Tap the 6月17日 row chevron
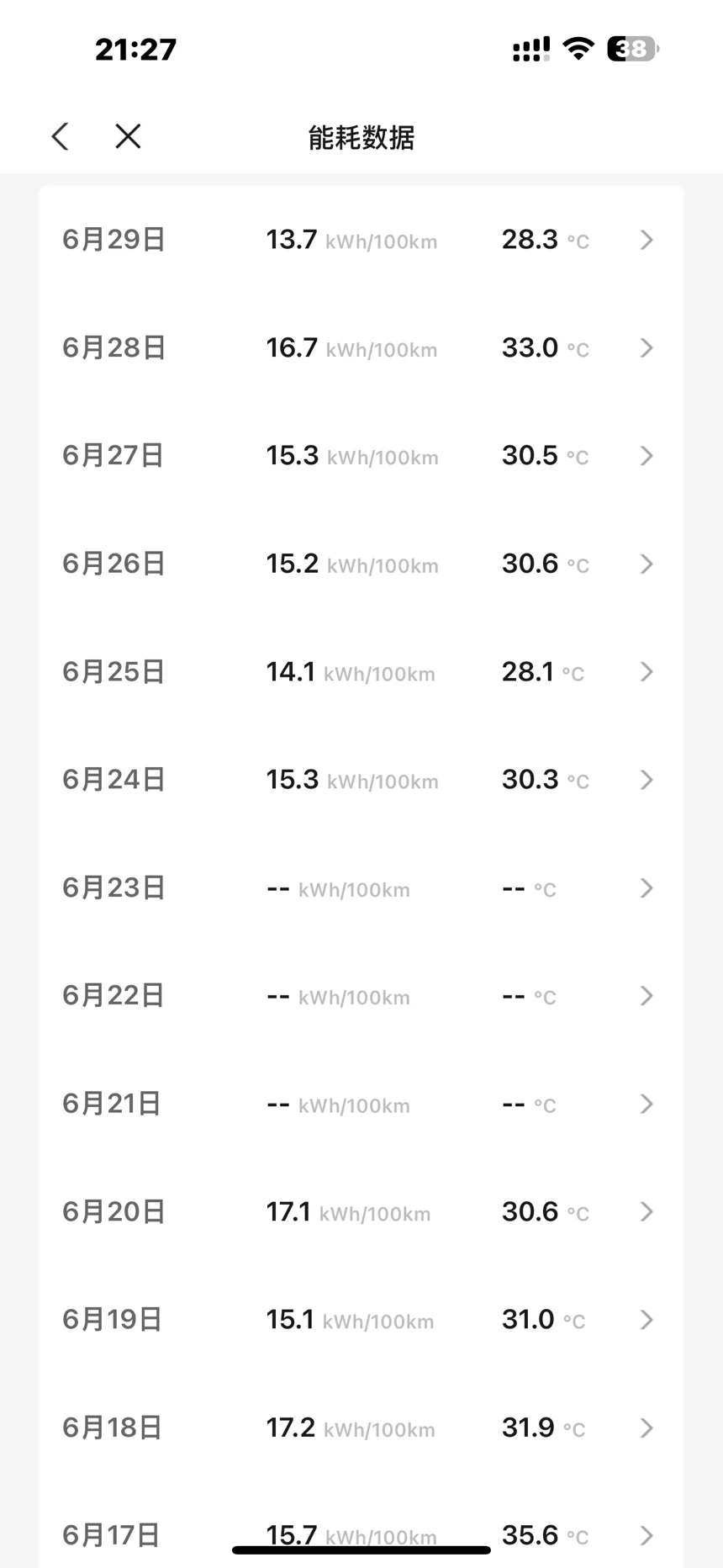This screenshot has height=1568, width=723. point(646,1535)
